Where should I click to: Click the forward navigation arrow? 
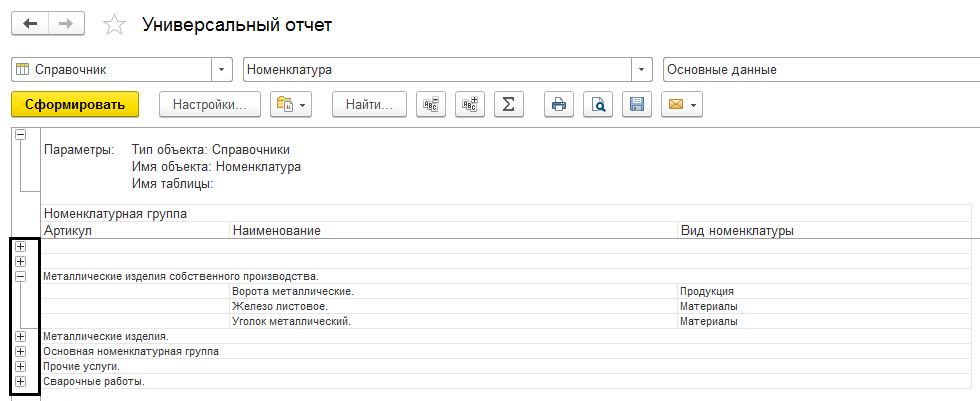66,24
